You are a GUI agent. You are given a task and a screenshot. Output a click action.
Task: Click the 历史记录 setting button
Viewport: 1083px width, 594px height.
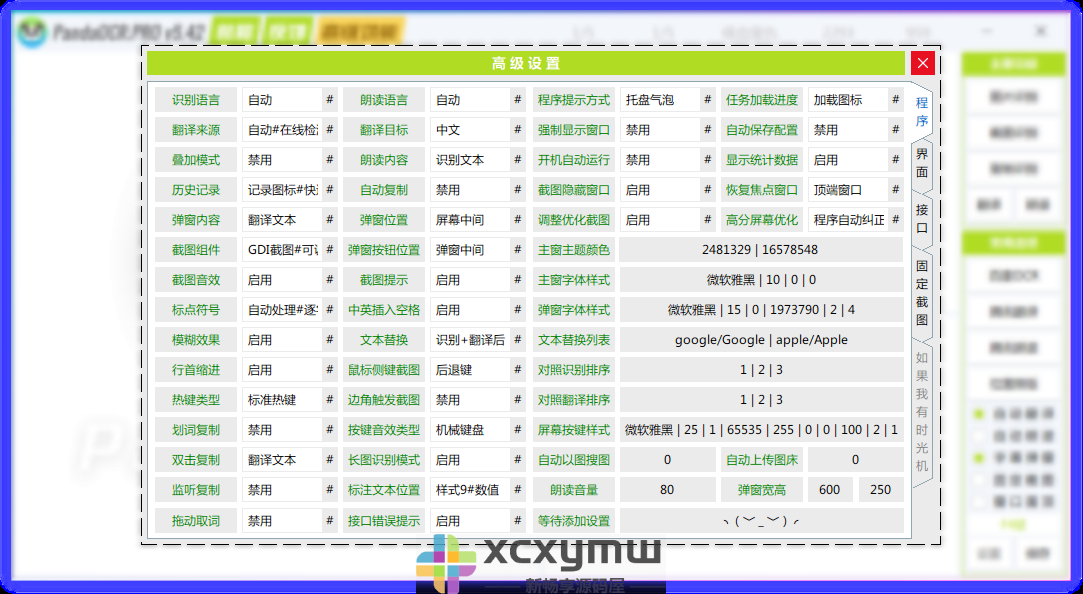(195, 188)
